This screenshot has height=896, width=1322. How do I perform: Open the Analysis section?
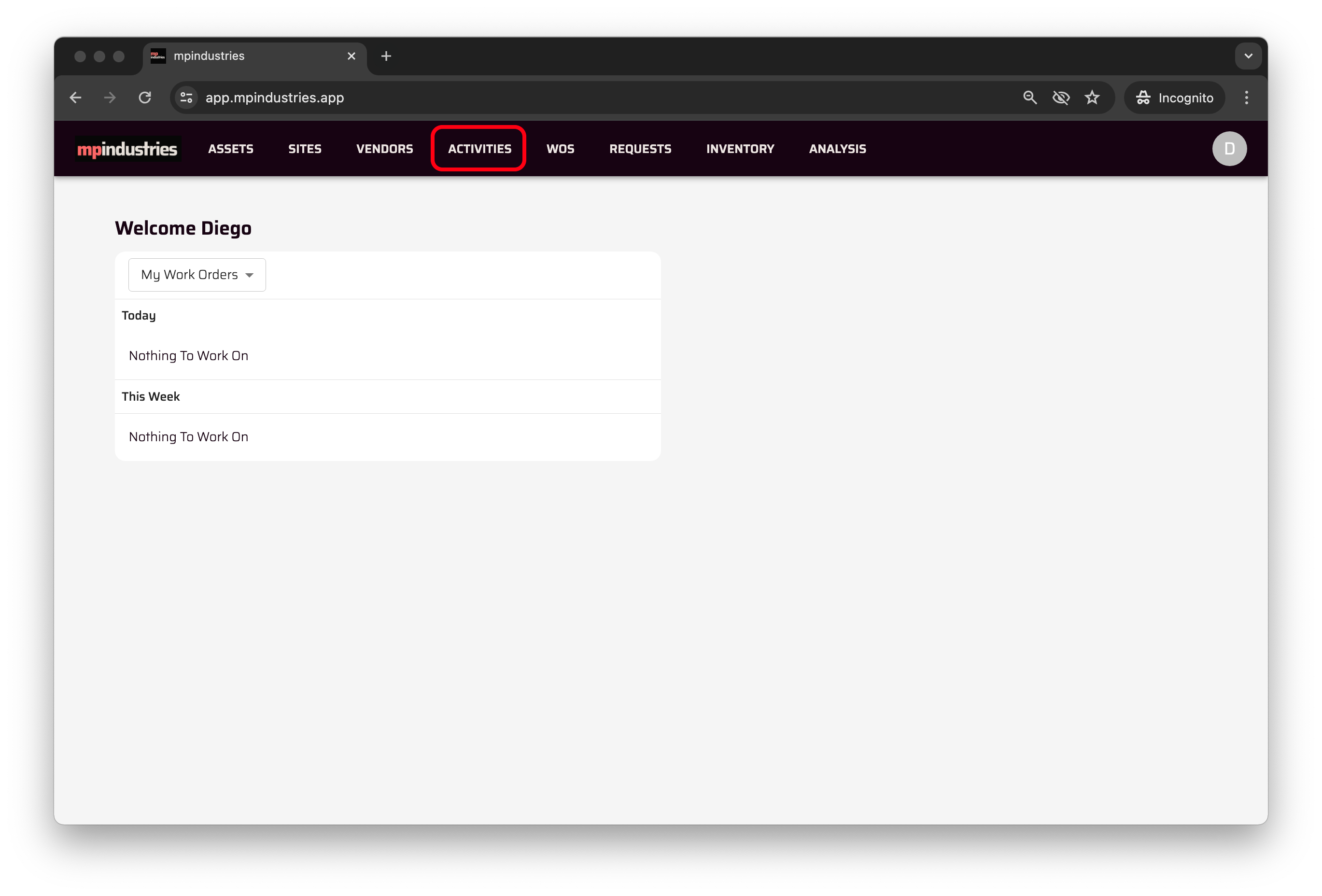click(837, 149)
